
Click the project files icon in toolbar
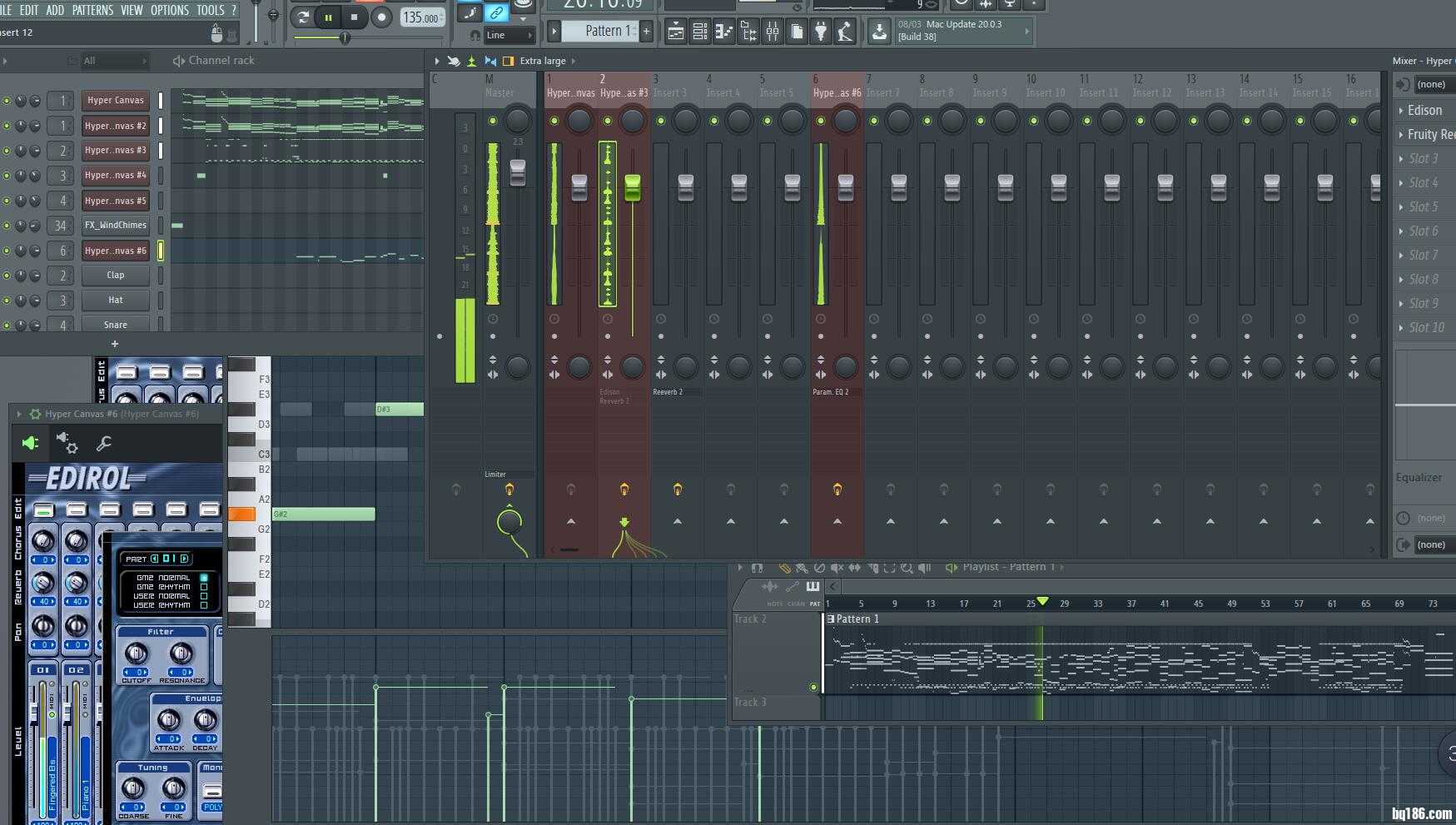(x=797, y=32)
